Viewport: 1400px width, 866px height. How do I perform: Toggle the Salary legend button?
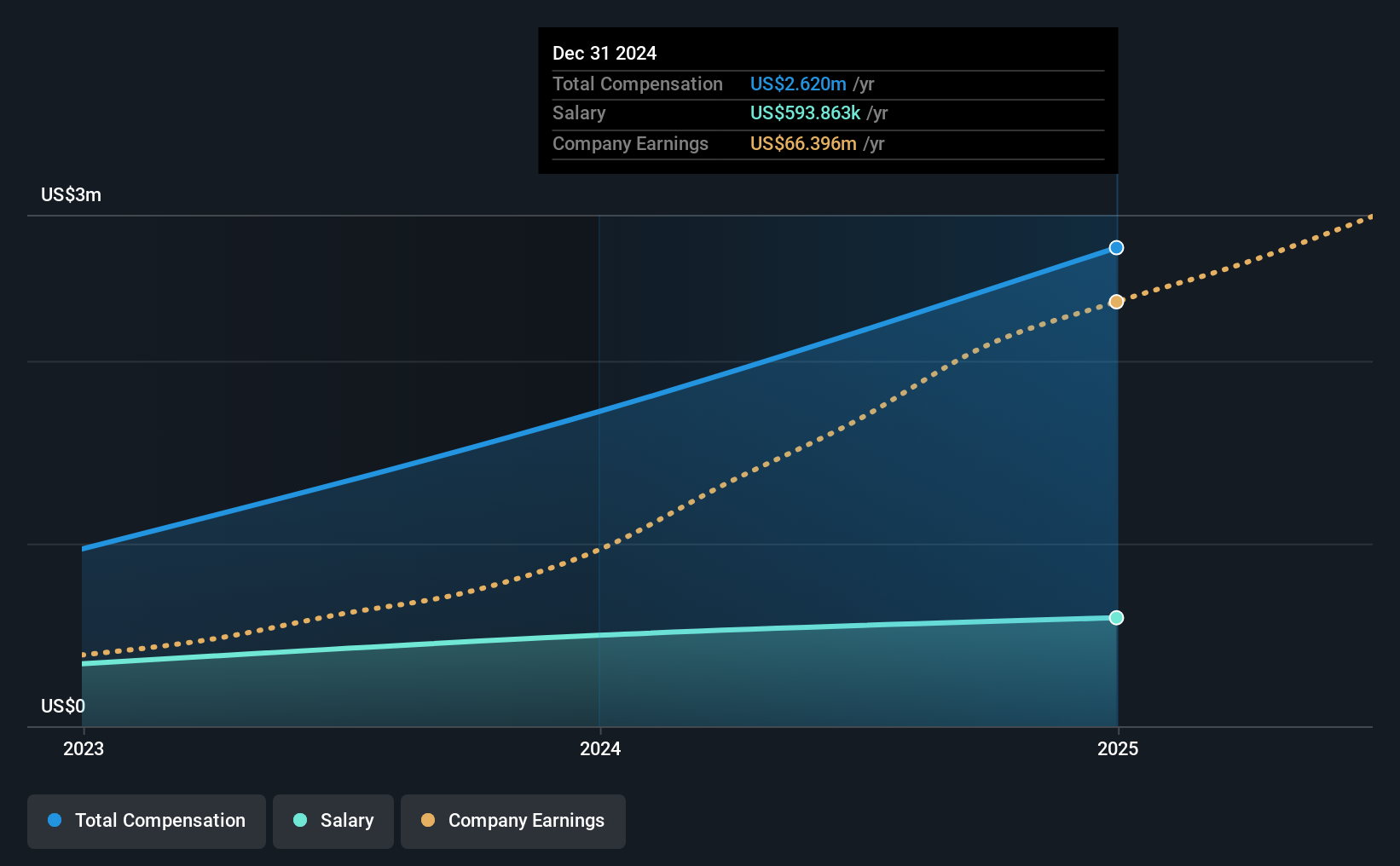(x=333, y=822)
